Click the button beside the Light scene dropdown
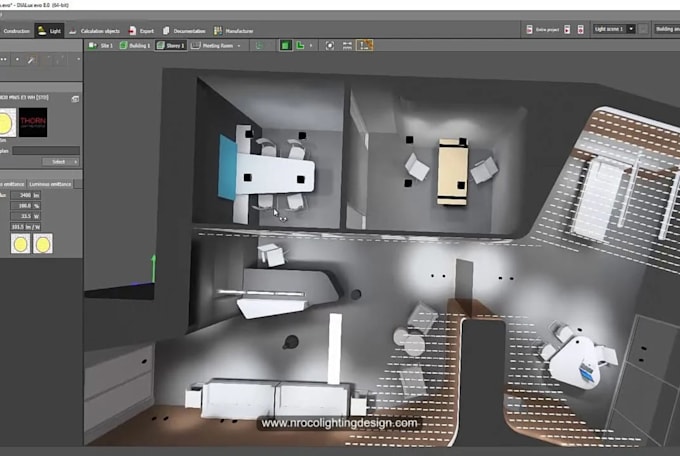 (x=644, y=29)
